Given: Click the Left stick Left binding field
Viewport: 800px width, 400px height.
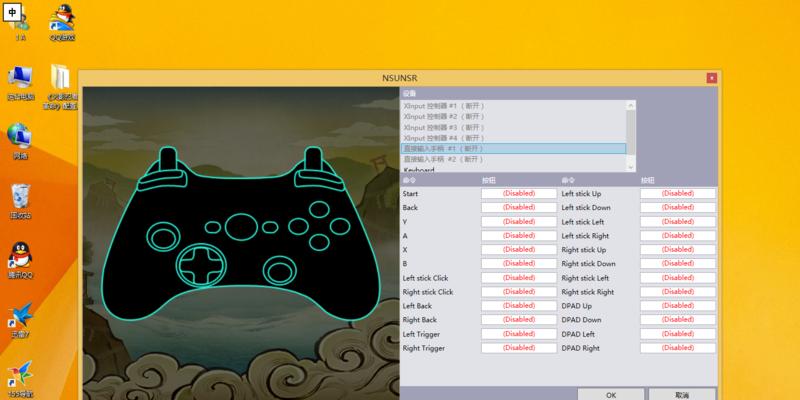Looking at the screenshot, I should [678, 221].
